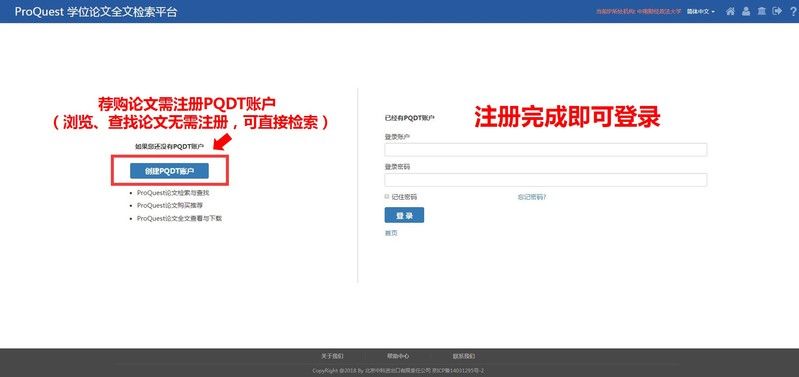Focus the 登录密码 input field
The height and width of the screenshot is (377, 799).
[x=546, y=180]
